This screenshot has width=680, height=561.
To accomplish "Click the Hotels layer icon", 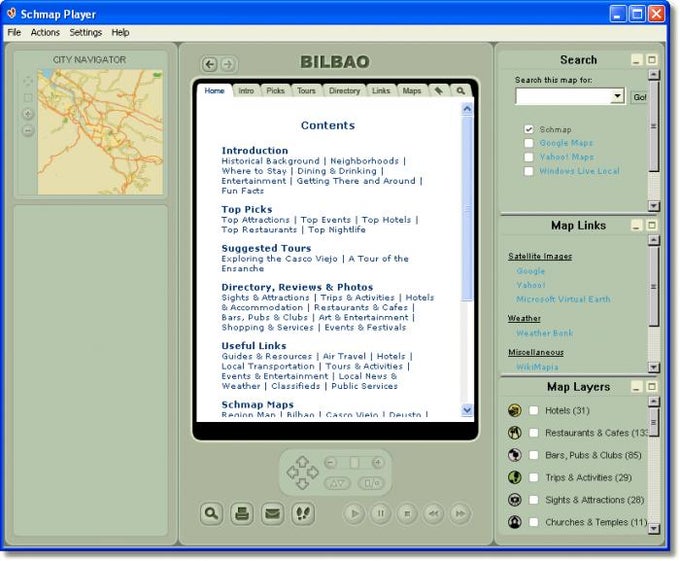I will click(514, 410).
